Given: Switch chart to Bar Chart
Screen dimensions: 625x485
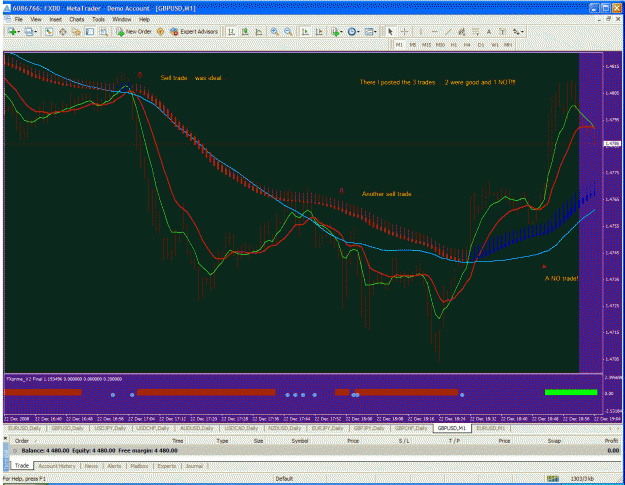Looking at the screenshot, I should click(231, 32).
